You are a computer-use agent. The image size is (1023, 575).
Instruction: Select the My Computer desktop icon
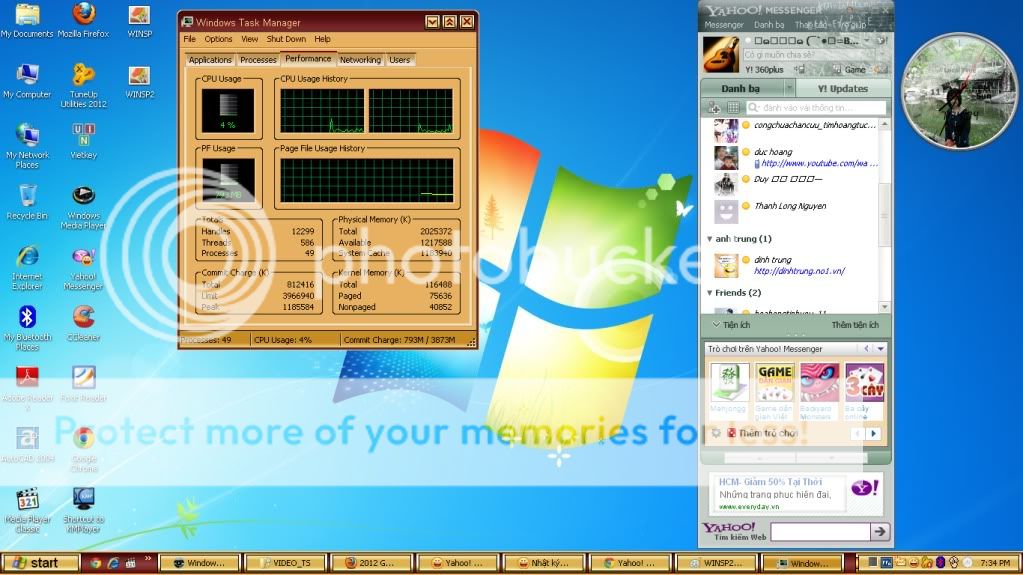pos(27,82)
